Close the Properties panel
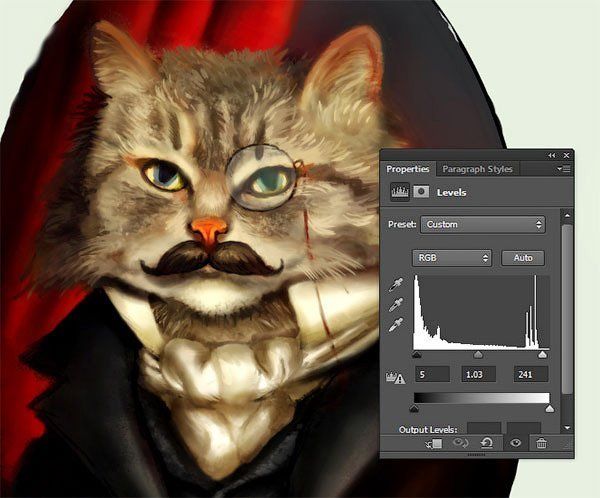 point(566,155)
